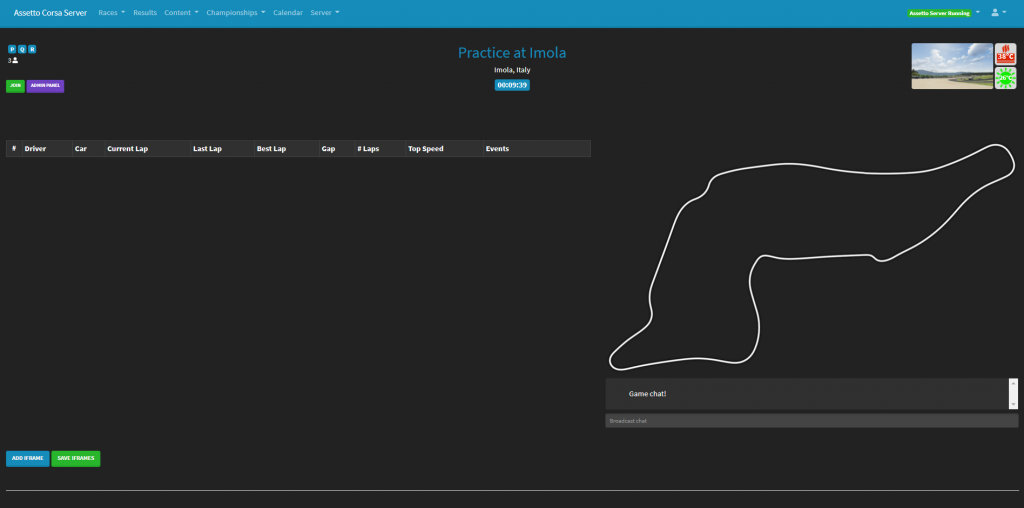
Task: Open the Imola track preview thumbnail
Action: pyautogui.click(x=952, y=66)
